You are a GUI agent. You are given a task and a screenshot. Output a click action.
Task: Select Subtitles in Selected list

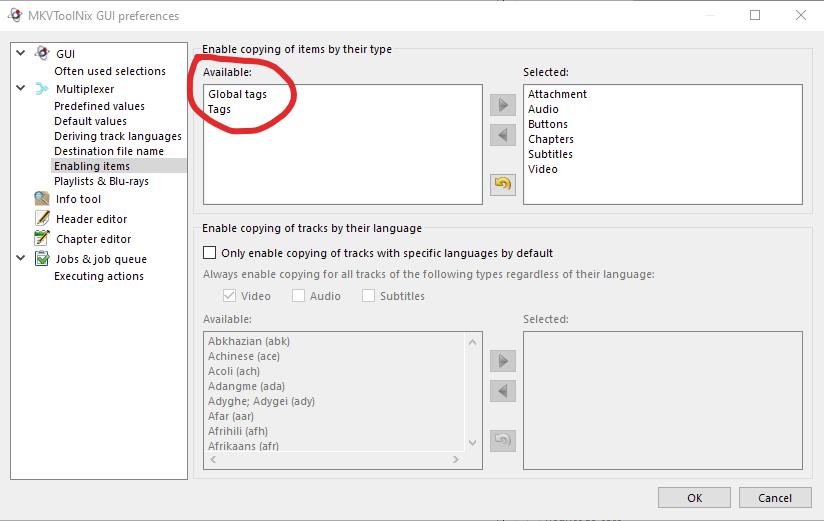[x=550, y=154]
